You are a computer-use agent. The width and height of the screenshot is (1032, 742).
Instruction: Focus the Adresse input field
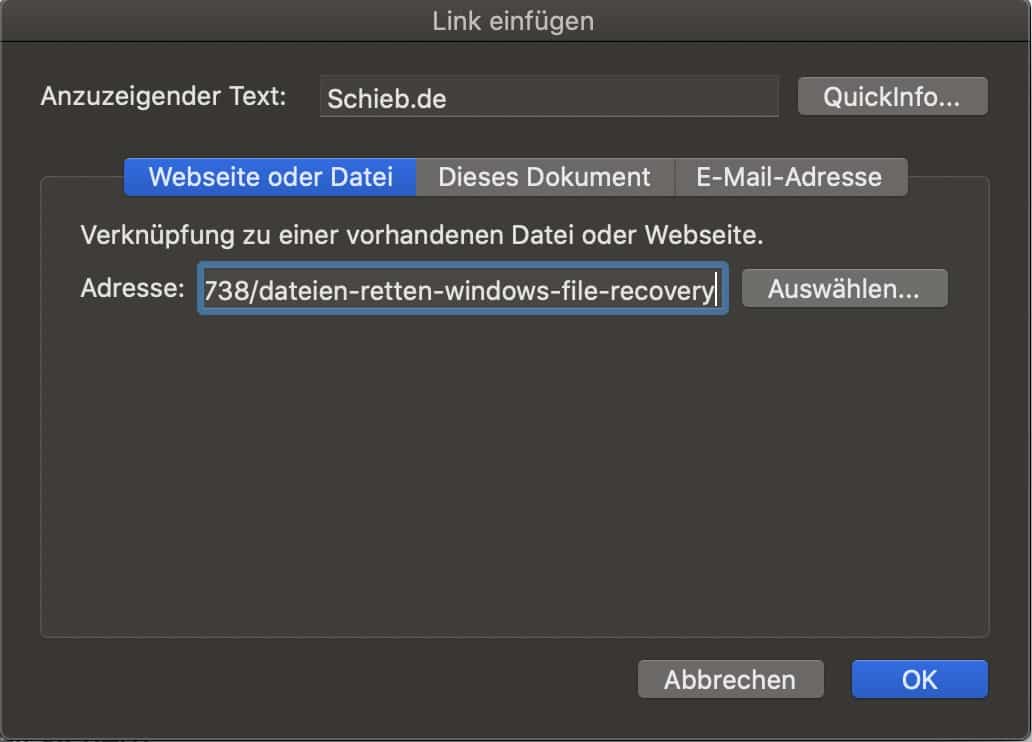point(462,290)
